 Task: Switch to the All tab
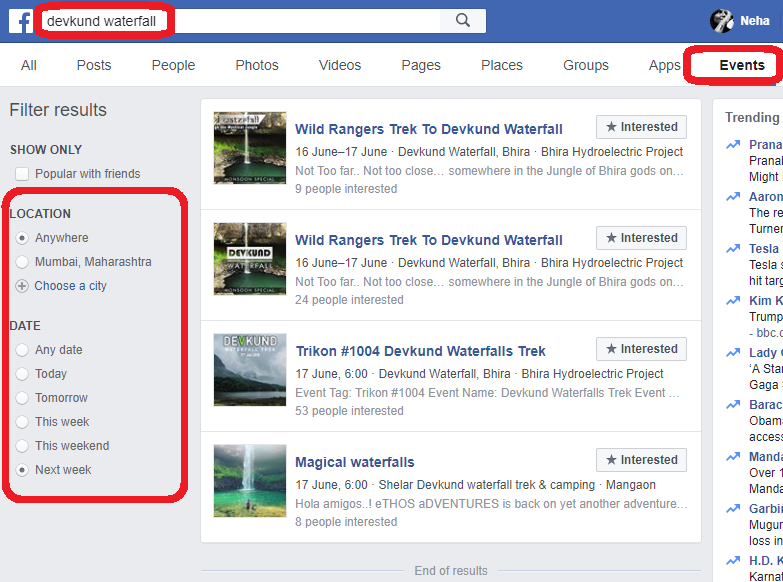tap(28, 65)
